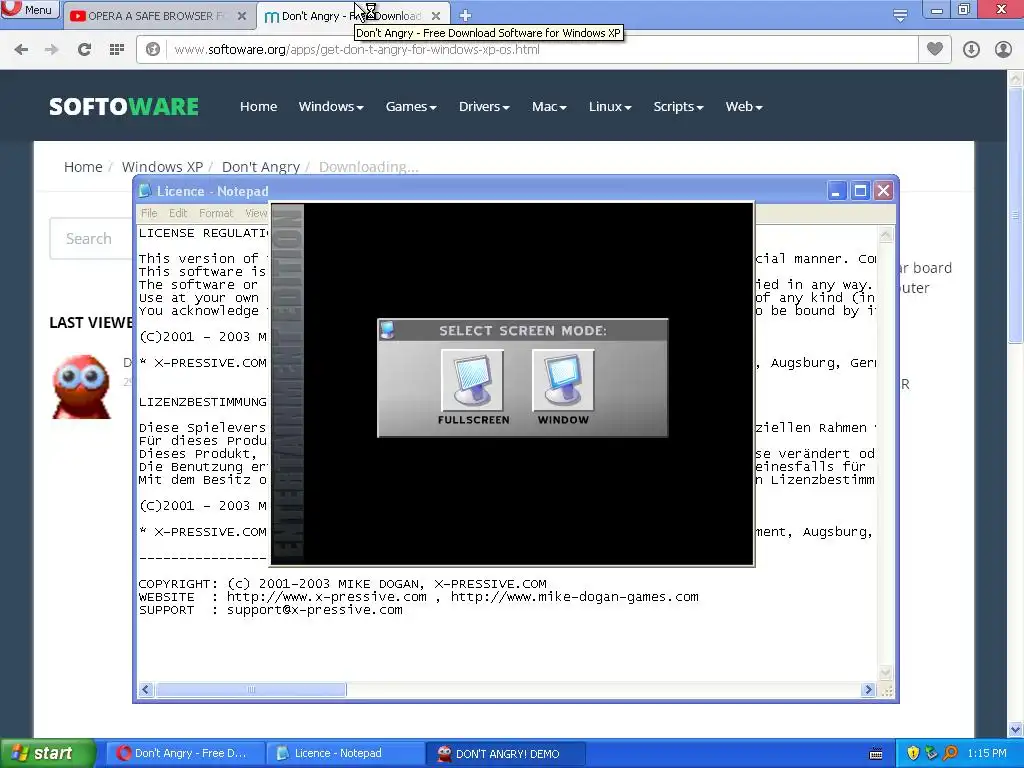Screen dimensions: 1024x768
Task: Click the Don't Angry breadcrumb link
Action: (261, 167)
